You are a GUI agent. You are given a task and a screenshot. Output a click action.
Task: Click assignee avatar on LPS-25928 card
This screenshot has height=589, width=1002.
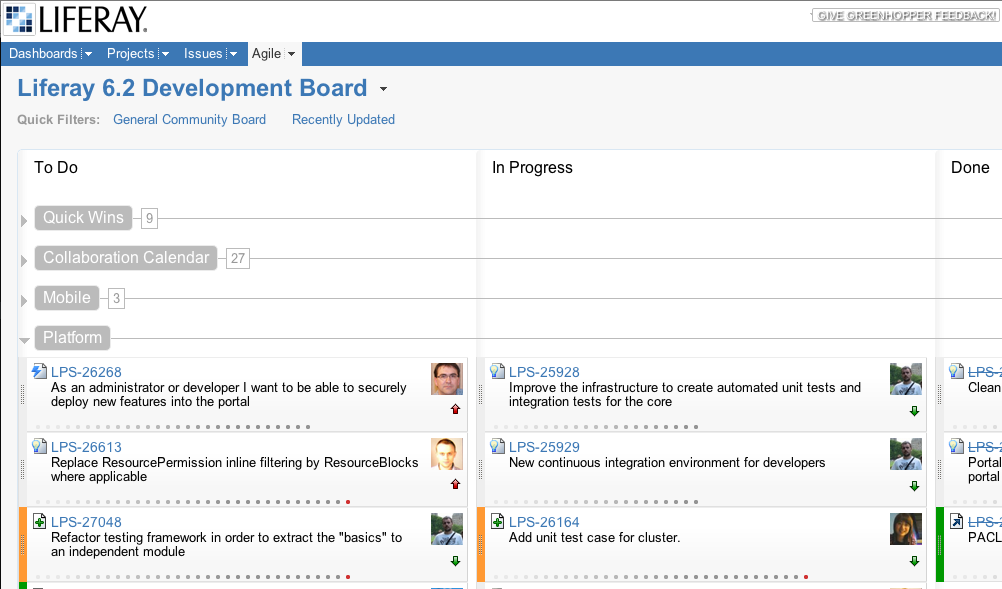(x=906, y=379)
